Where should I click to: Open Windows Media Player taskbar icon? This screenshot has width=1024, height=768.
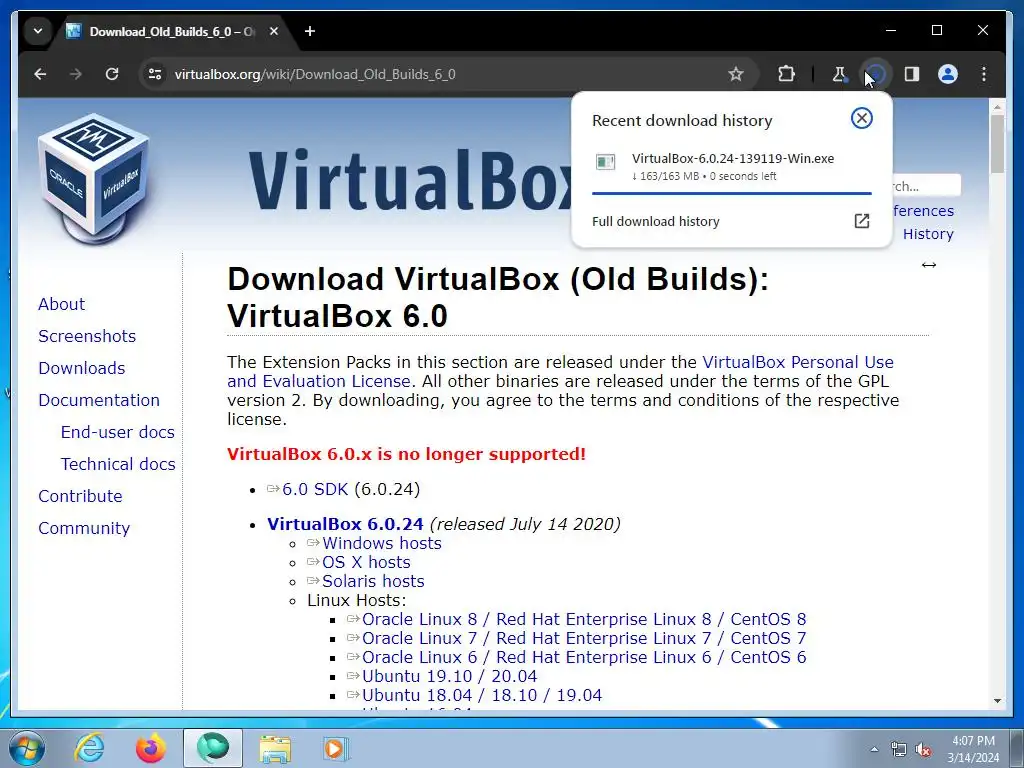[336, 748]
